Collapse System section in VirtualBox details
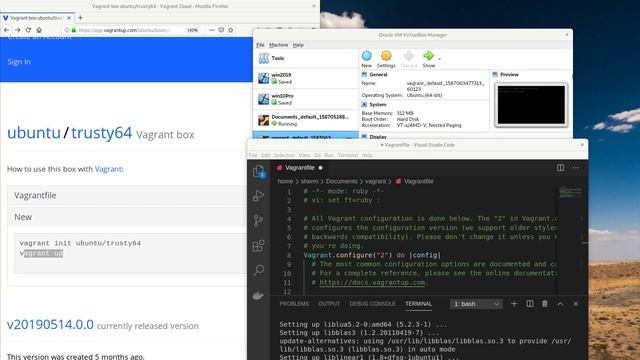This screenshot has height=360, width=640. tap(378, 105)
